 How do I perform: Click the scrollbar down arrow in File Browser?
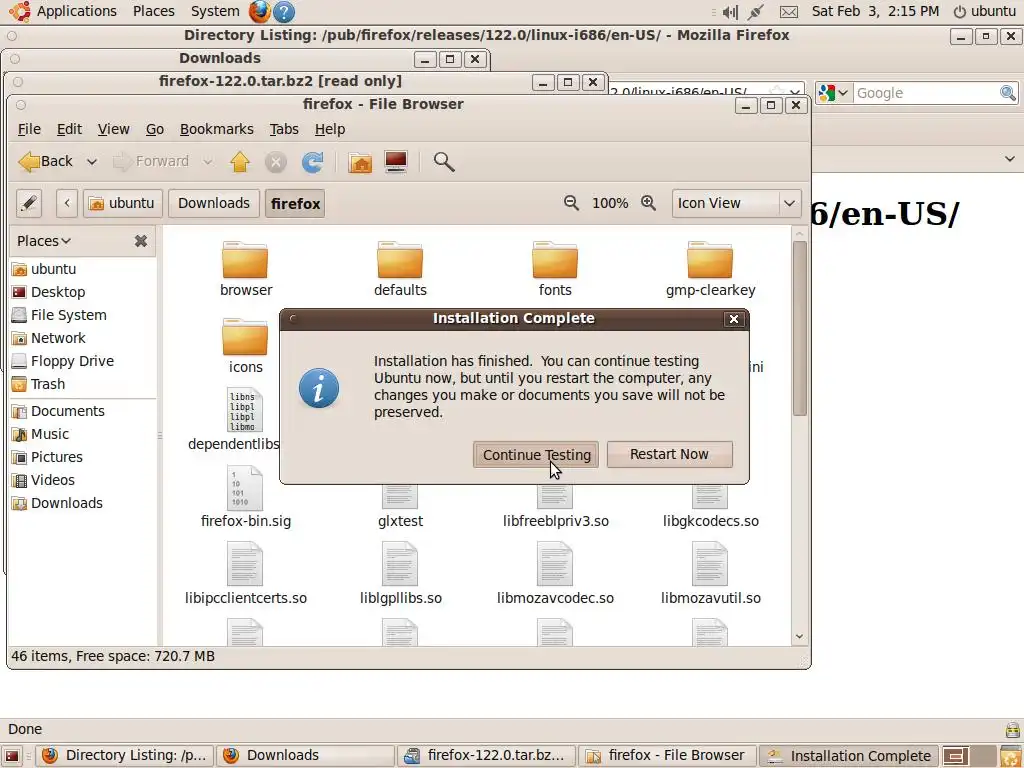pyautogui.click(x=800, y=637)
